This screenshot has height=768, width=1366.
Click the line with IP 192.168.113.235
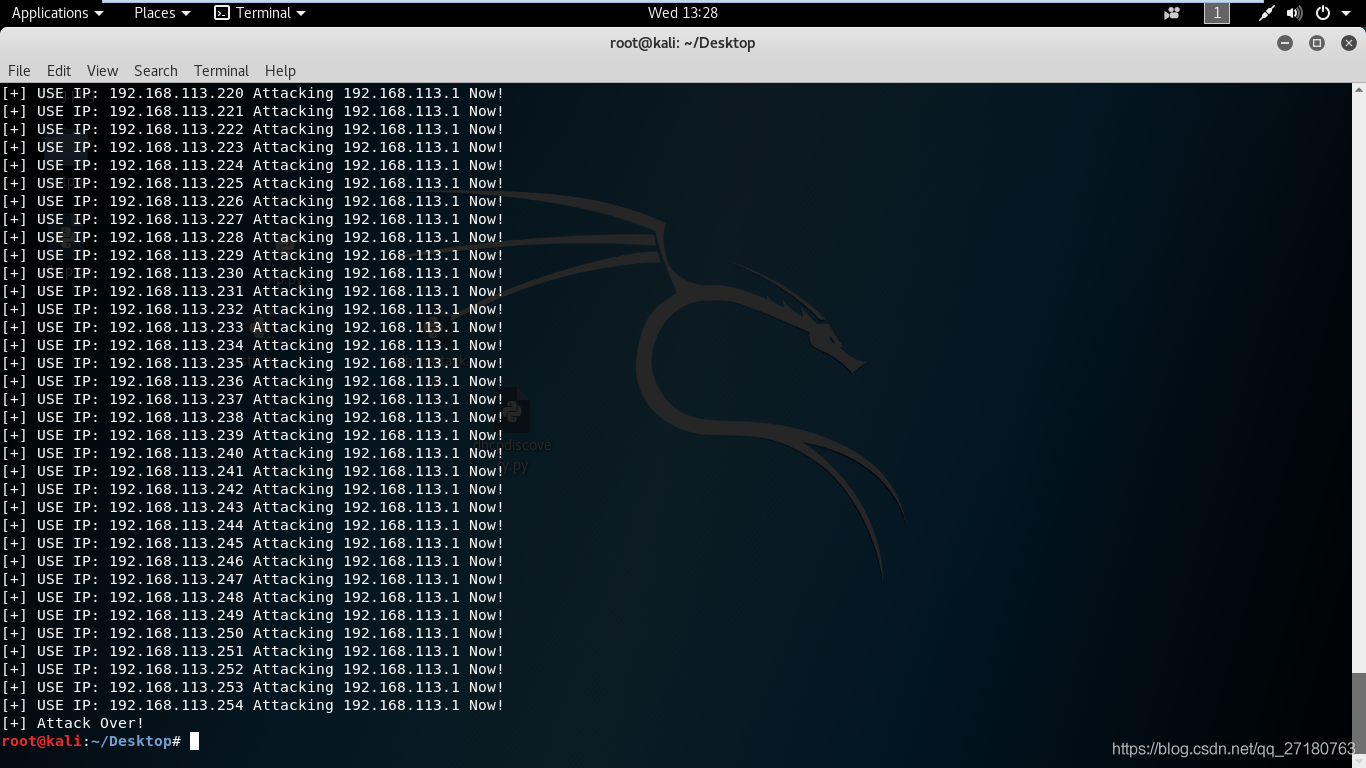pos(253,363)
